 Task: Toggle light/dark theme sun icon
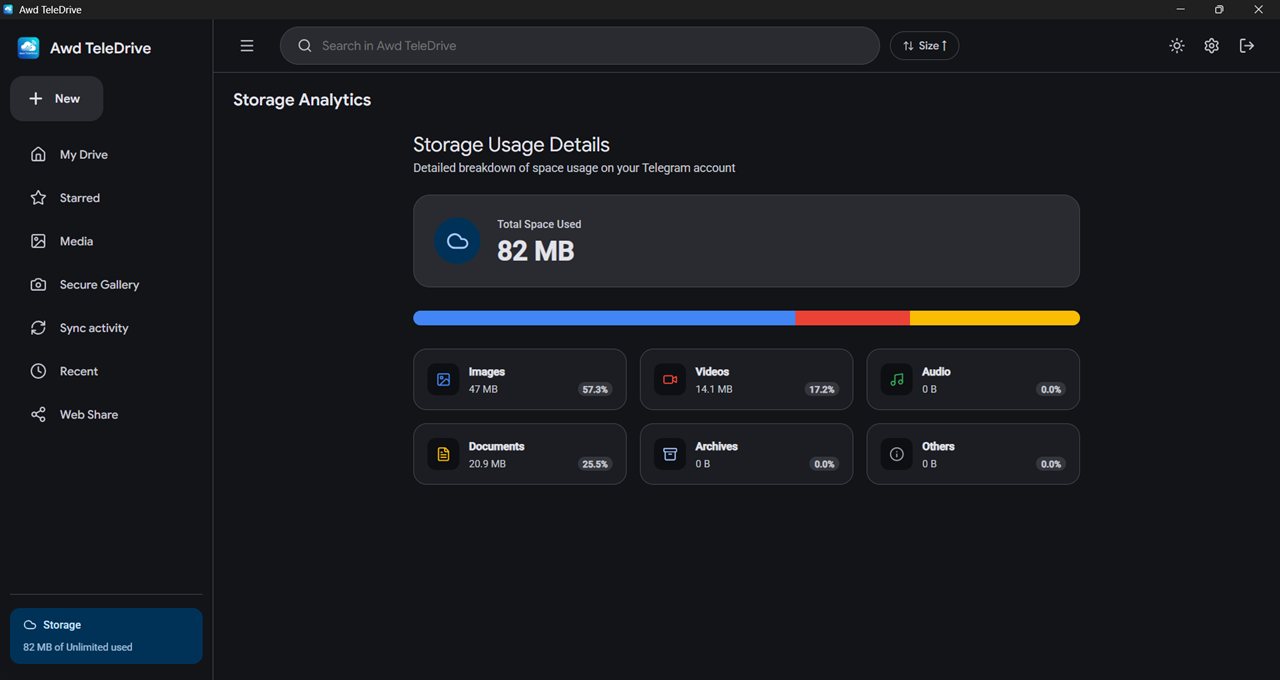(x=1177, y=45)
